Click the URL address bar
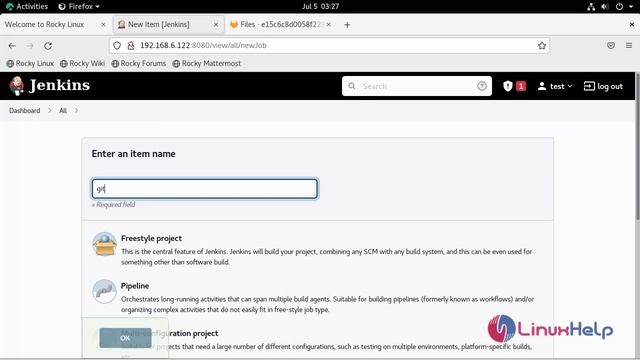The height and width of the screenshot is (360, 640). click(x=329, y=46)
